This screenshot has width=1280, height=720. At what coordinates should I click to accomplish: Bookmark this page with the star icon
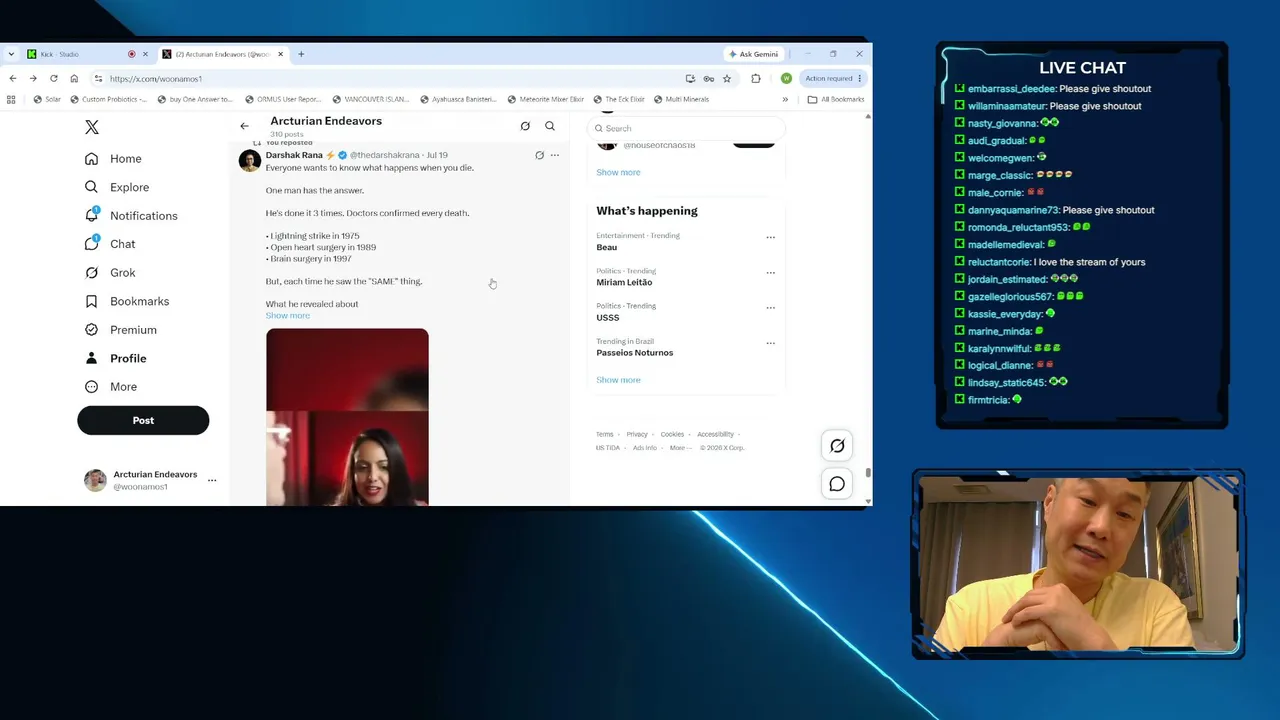coord(727,78)
